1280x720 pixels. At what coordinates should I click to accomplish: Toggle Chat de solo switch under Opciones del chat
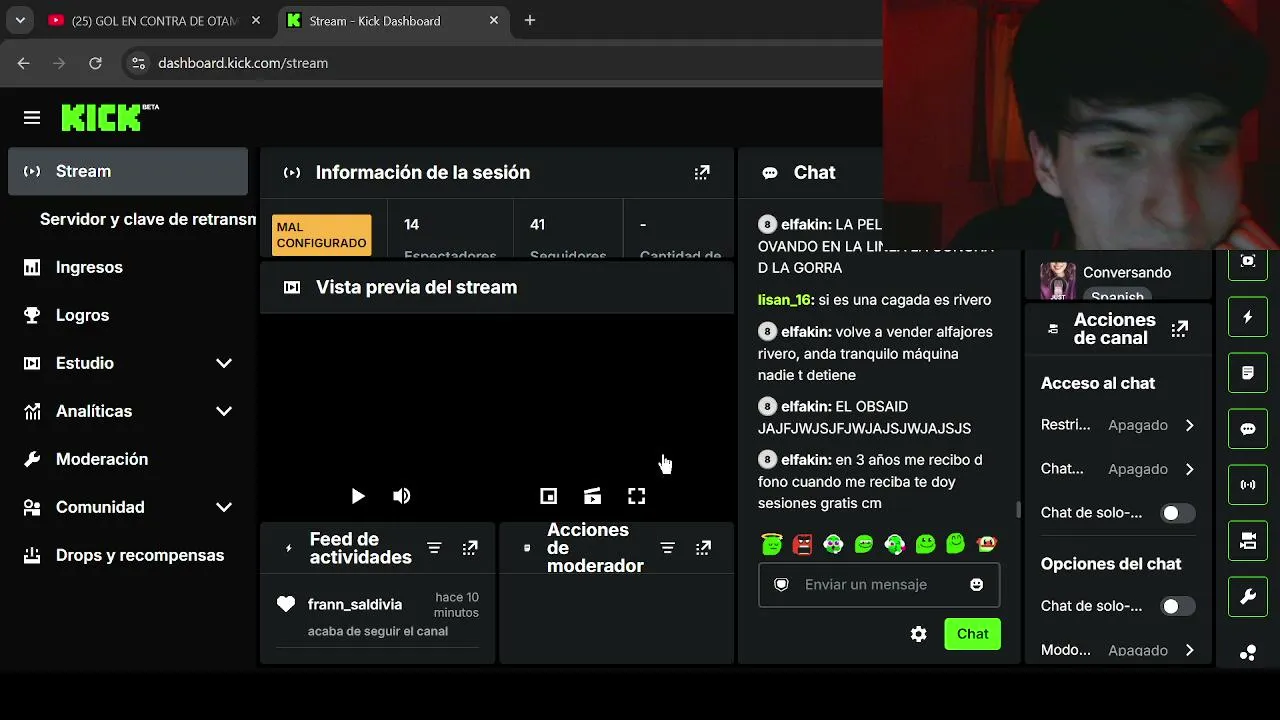1177,606
